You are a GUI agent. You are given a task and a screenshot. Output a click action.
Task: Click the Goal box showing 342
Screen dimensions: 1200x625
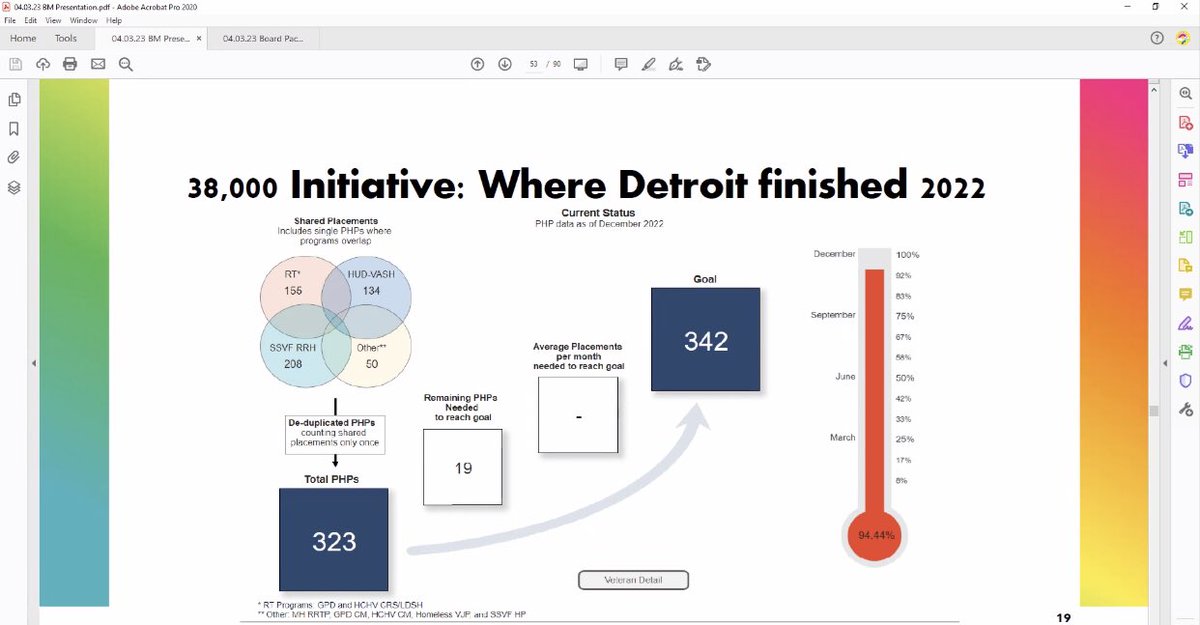[705, 339]
